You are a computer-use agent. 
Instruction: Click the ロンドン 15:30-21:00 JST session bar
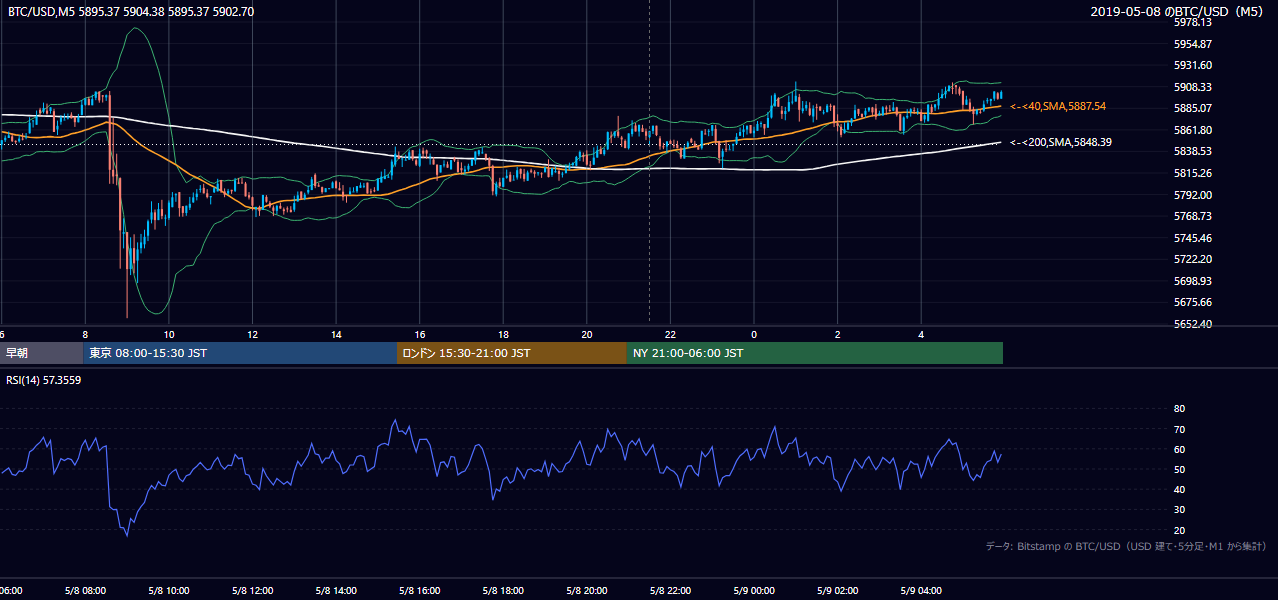512,353
